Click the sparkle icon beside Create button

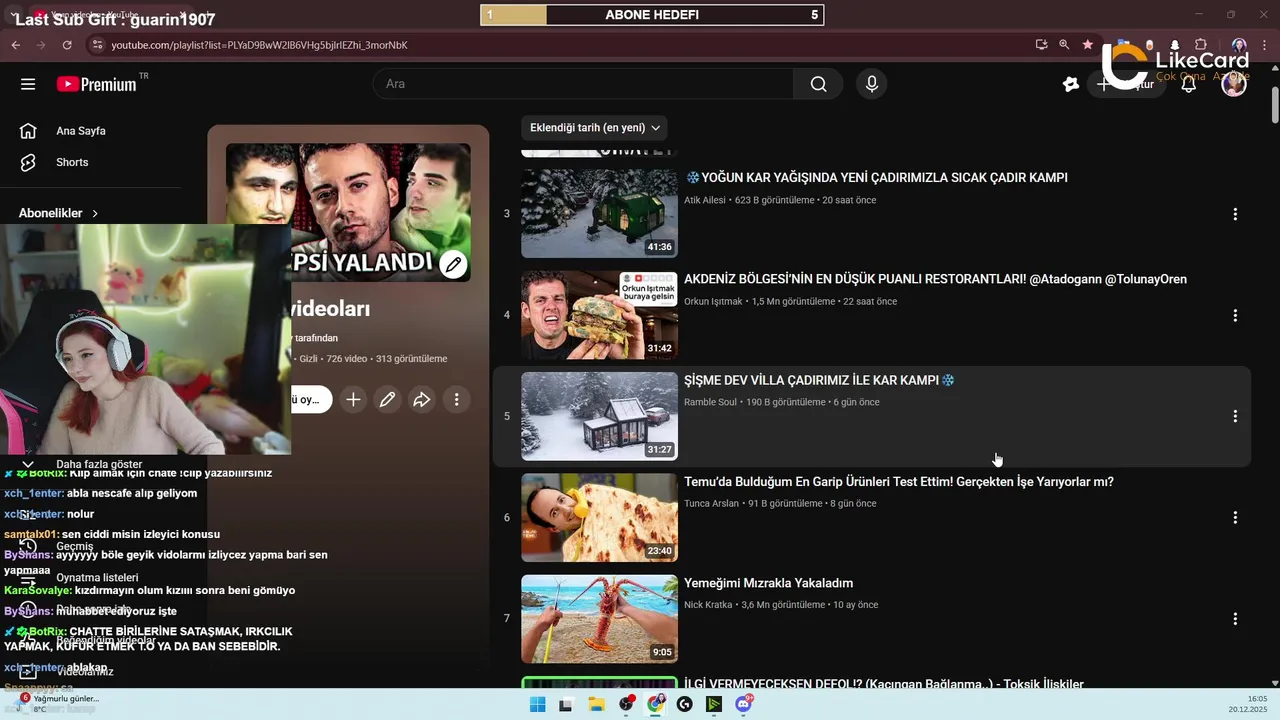coord(1071,84)
